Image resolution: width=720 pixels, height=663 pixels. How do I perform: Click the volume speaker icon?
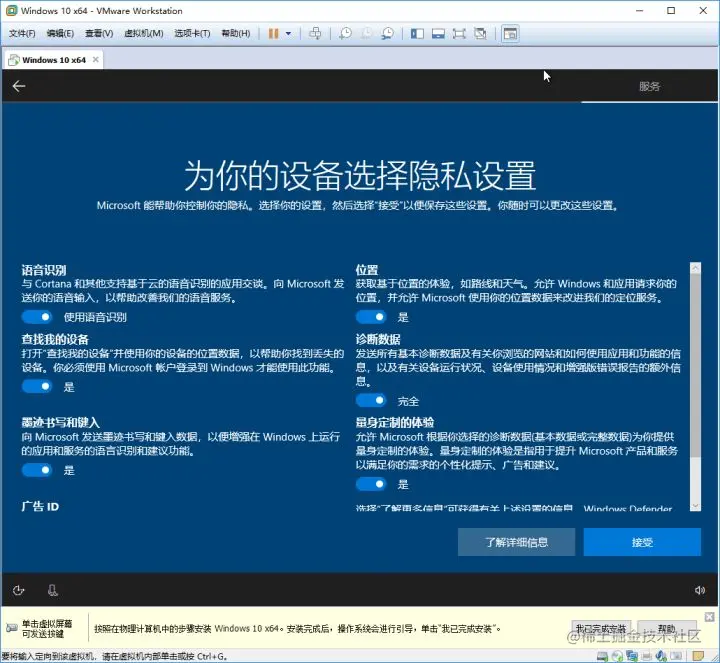700,590
